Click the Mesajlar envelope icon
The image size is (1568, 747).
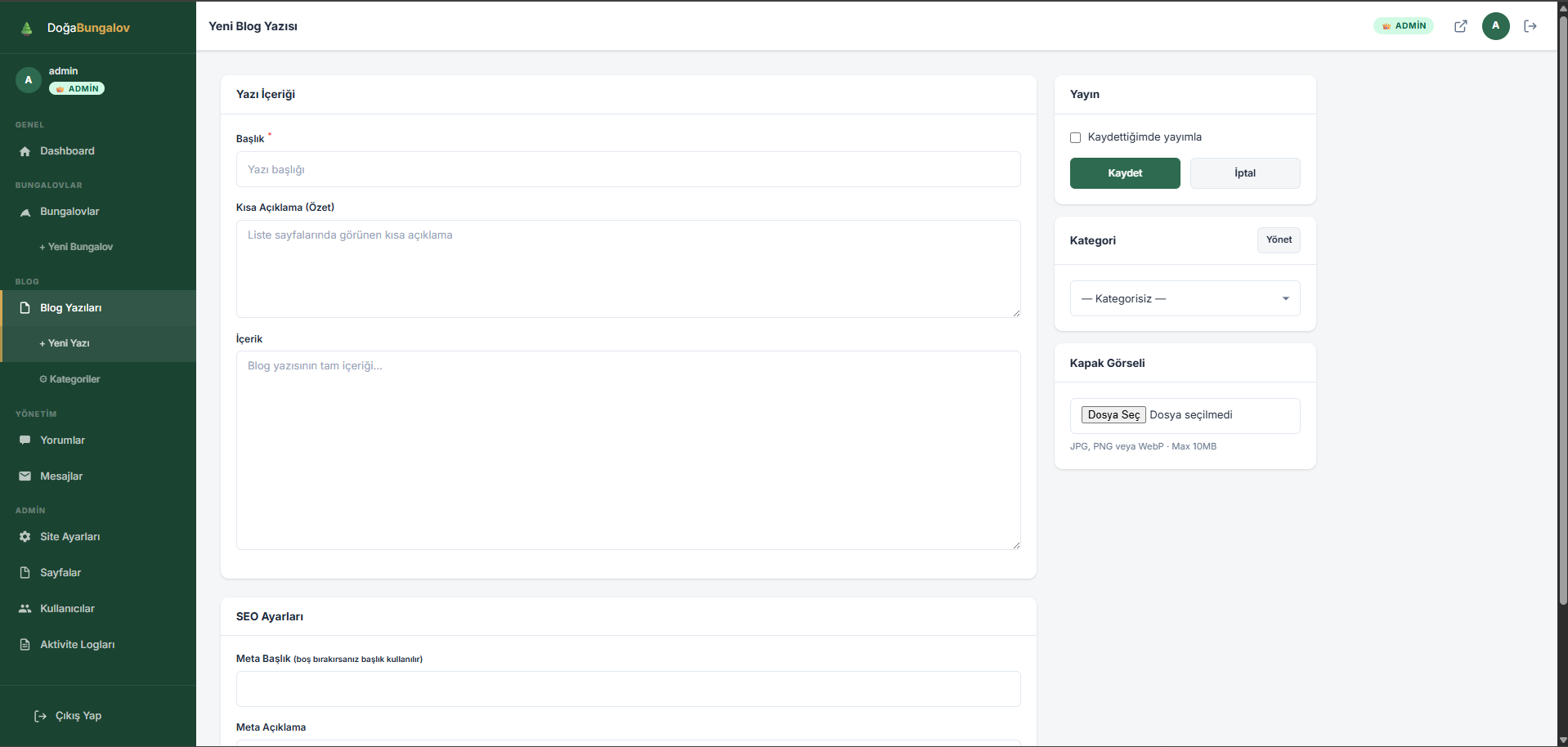click(25, 476)
